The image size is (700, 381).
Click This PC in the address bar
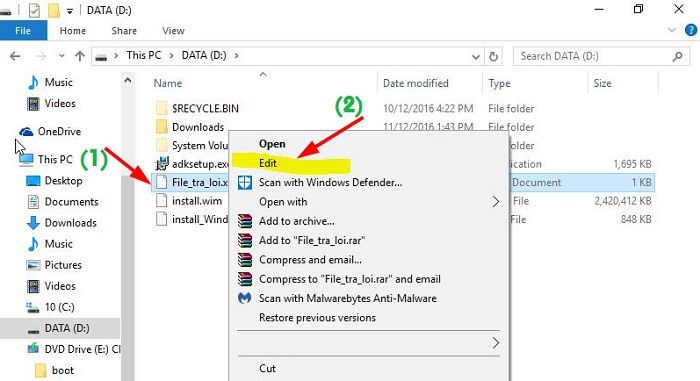point(143,55)
